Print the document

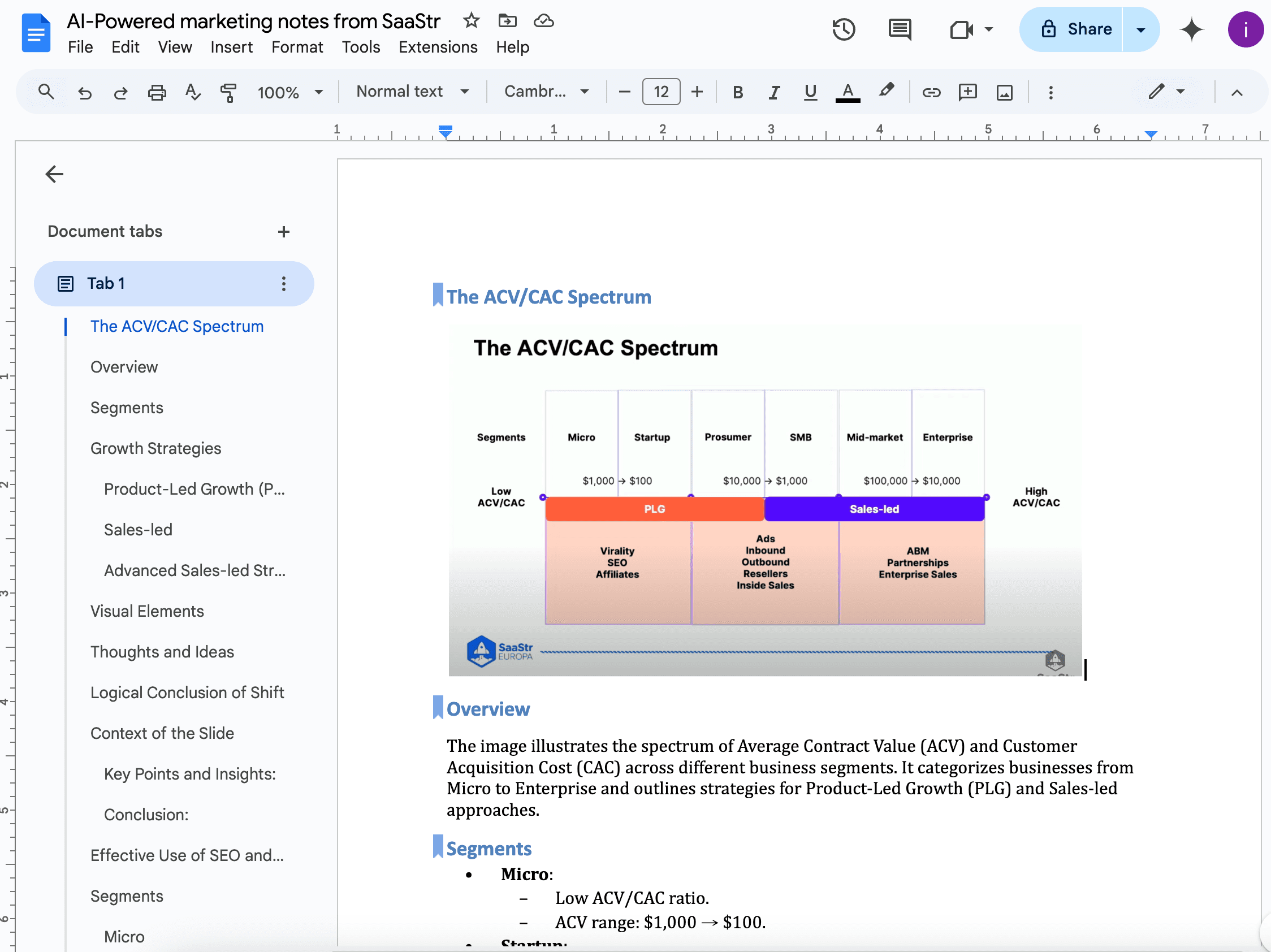(156, 92)
